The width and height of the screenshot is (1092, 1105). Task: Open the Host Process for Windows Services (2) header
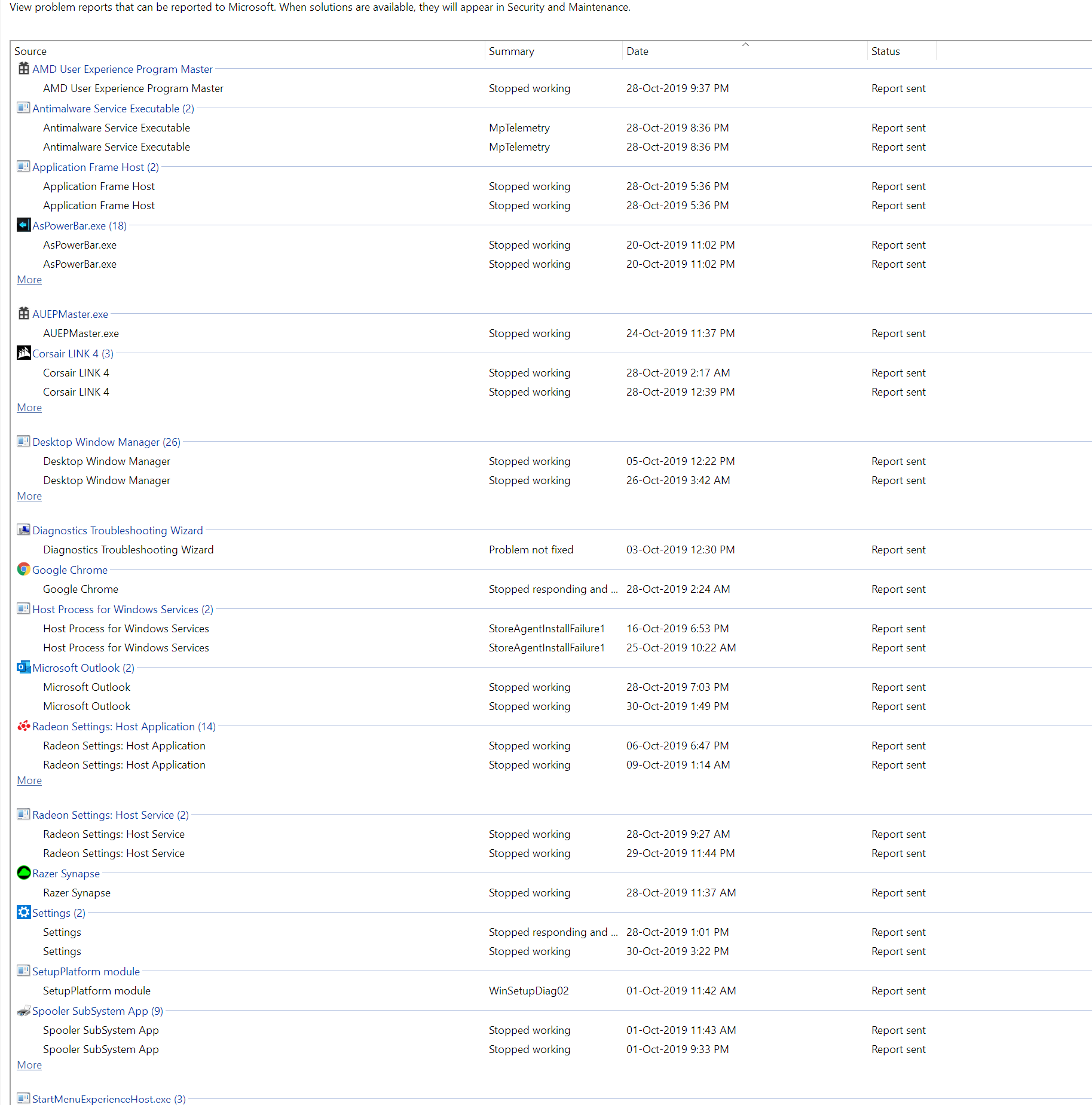coord(123,610)
